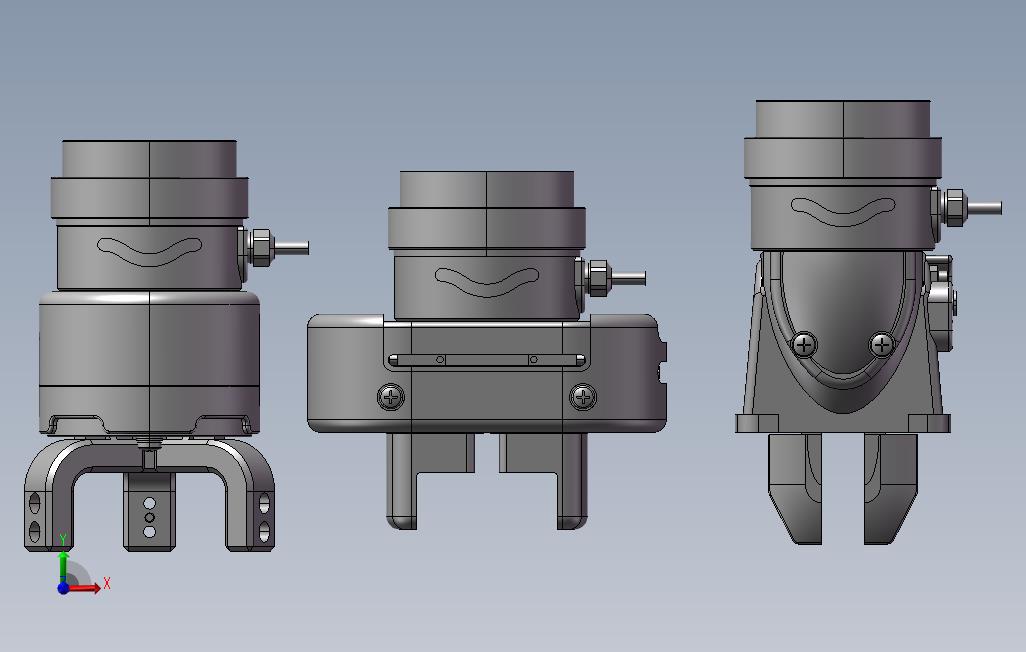This screenshot has height=652, width=1026.
Task: Select the wave-shaped slot on the left gripper
Action: tap(149, 251)
